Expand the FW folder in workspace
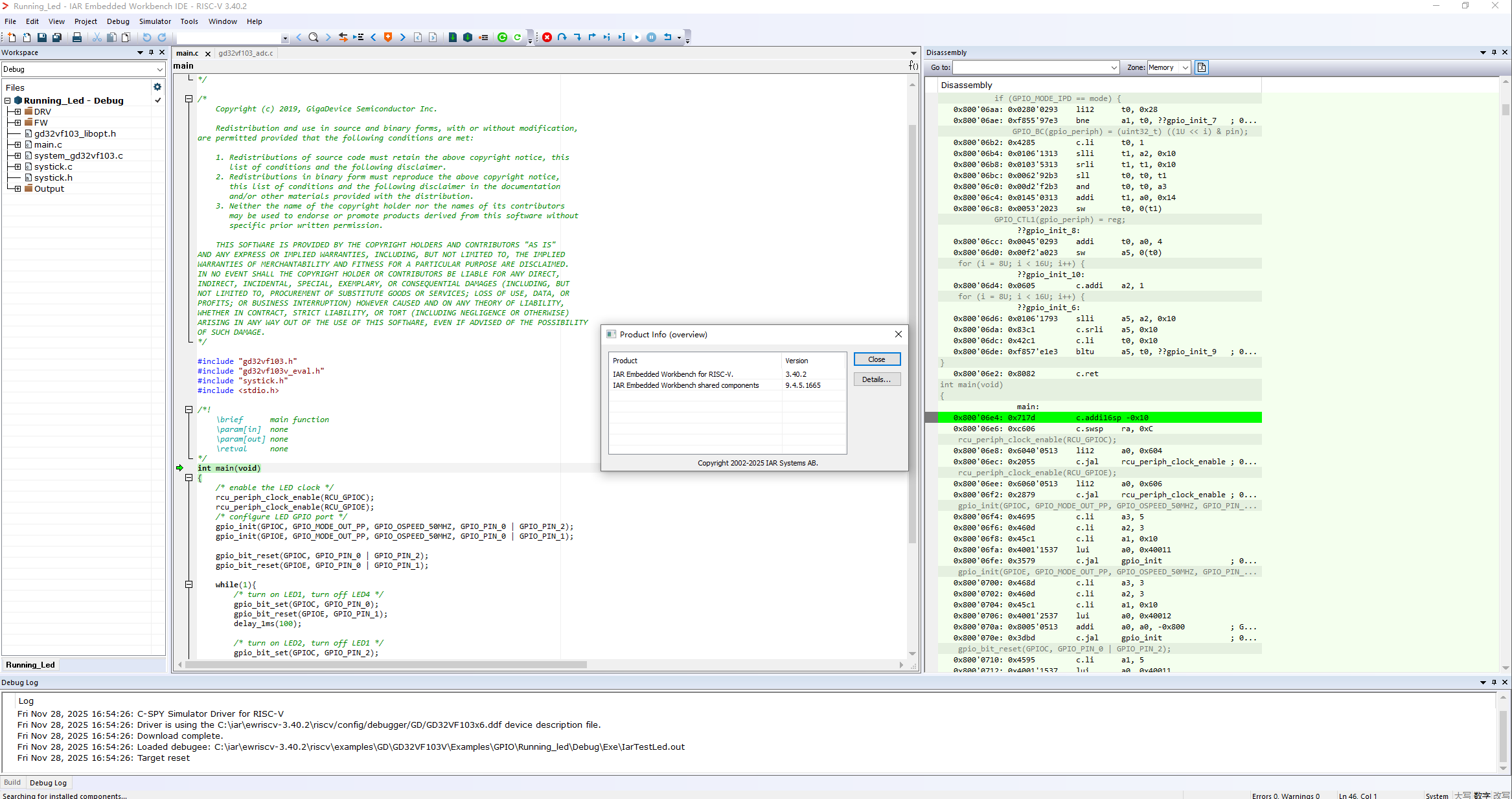 17,122
